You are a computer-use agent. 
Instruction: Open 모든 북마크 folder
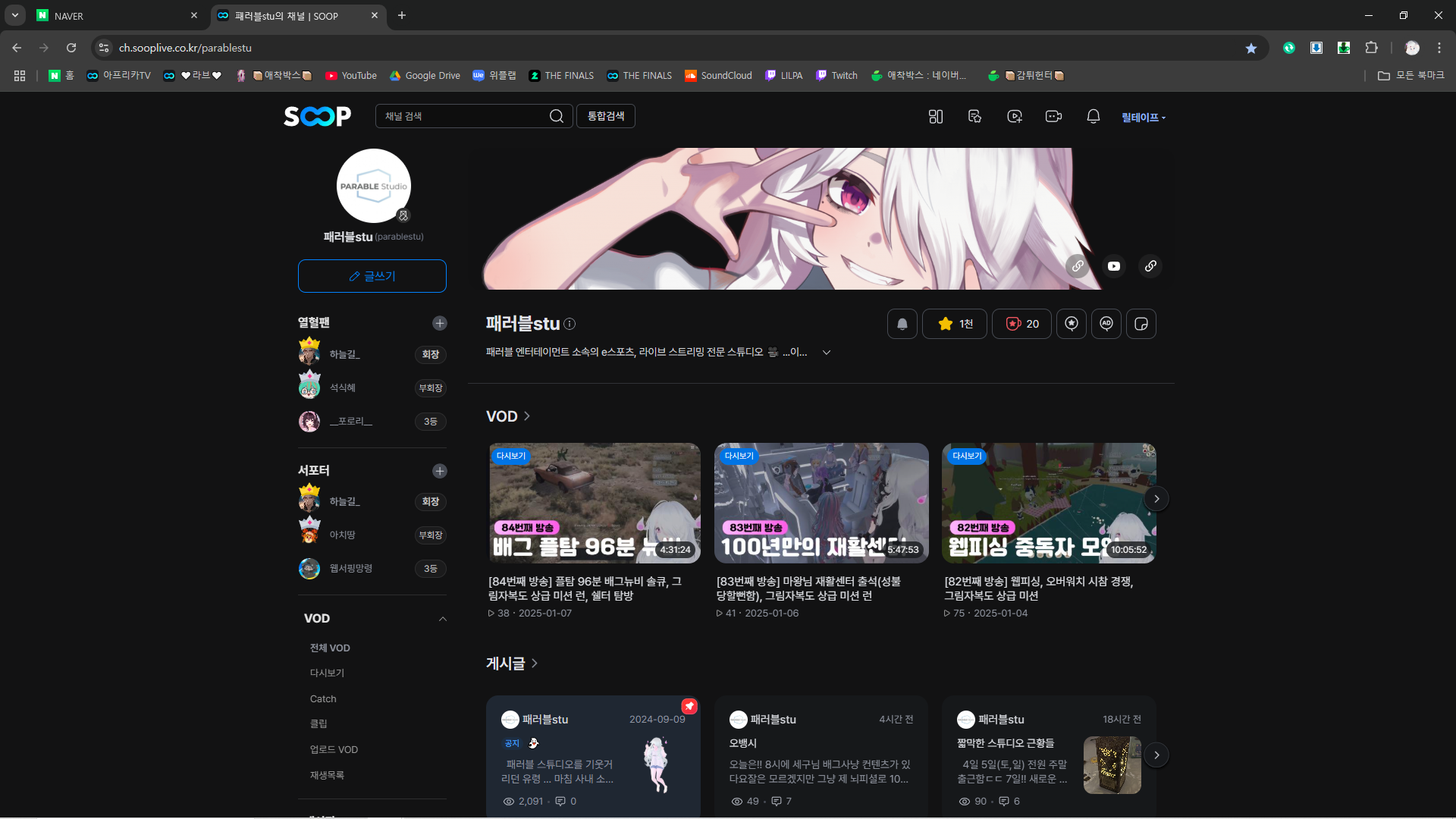click(1410, 75)
